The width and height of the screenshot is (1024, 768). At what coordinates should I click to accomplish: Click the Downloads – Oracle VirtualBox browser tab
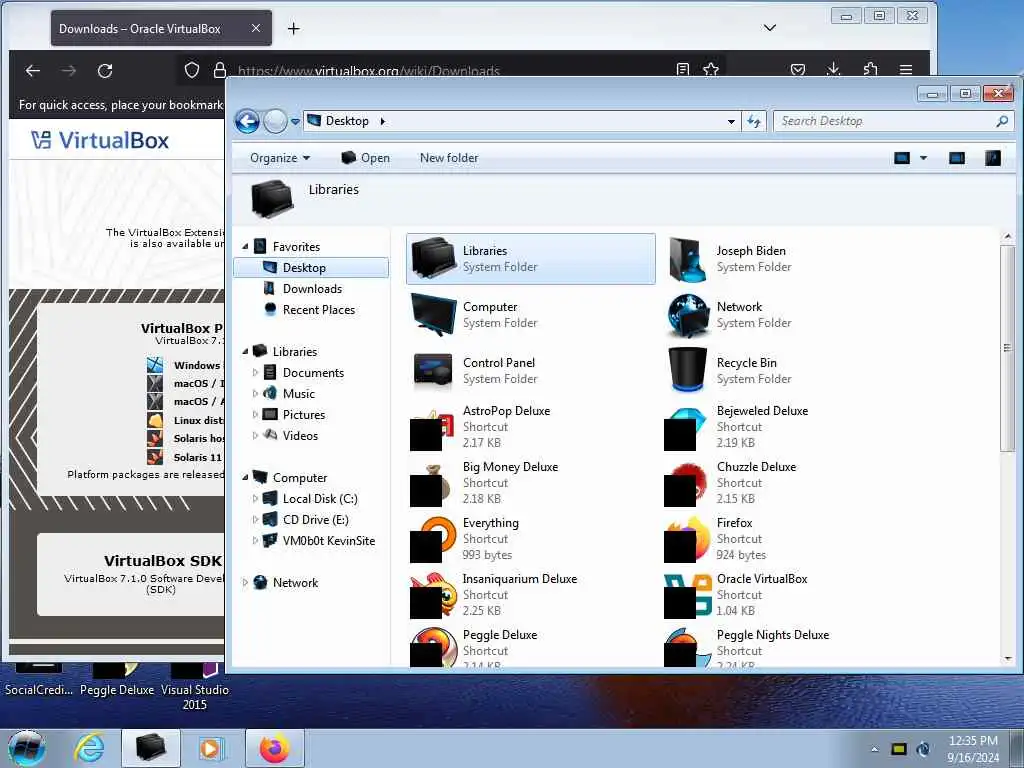pos(161,29)
